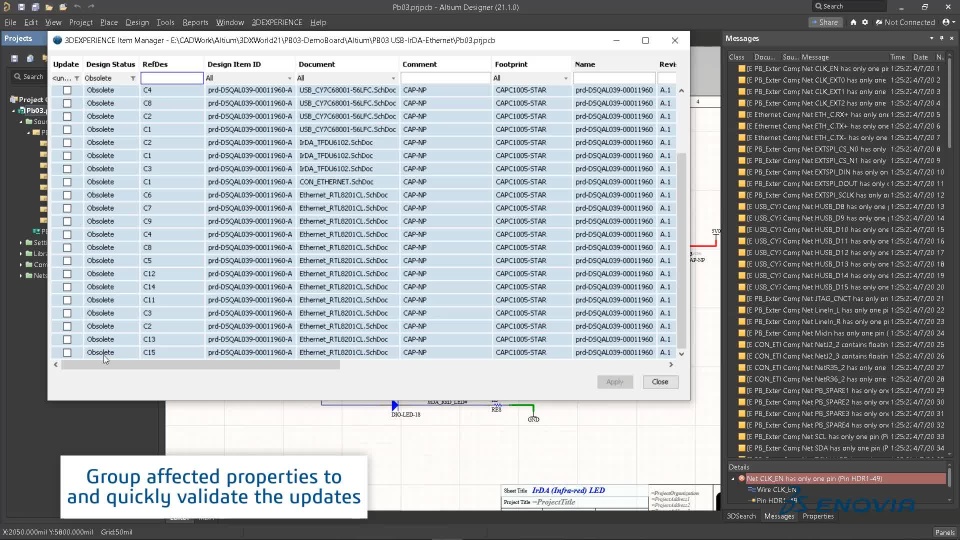
Task: Sort by the RefDes column header
Action: pos(171,64)
